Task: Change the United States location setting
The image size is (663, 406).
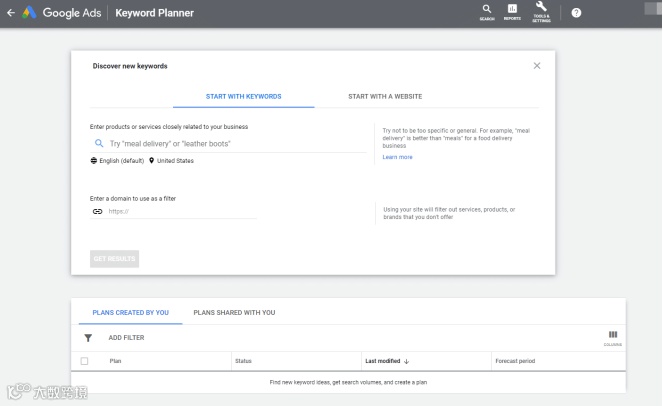Action: [172, 160]
